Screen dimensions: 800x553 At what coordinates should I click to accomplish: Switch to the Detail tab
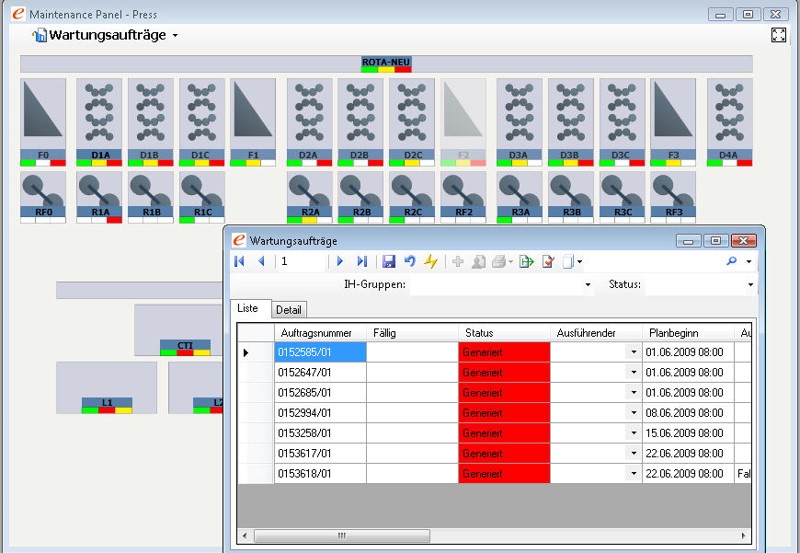(288, 310)
